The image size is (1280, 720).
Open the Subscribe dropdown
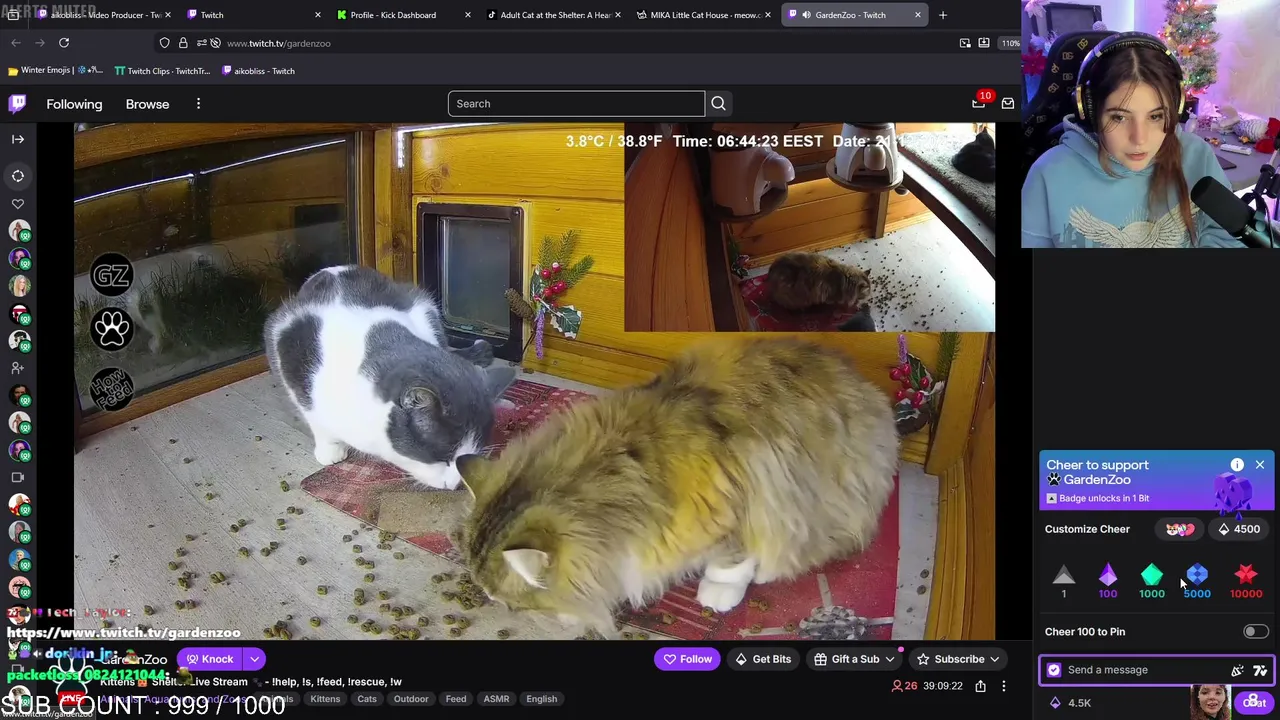point(959,659)
